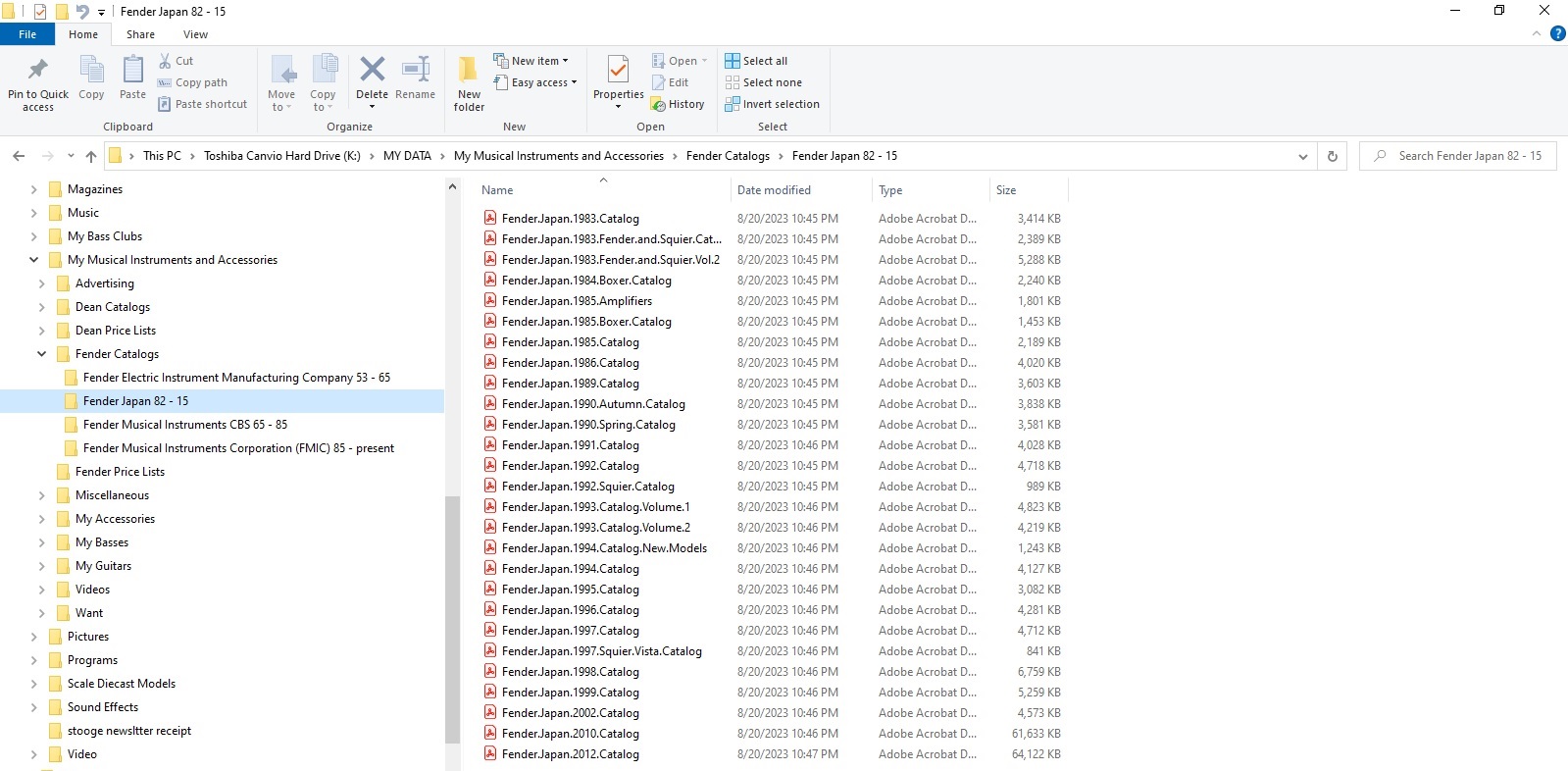Viewport: 1568px width, 771px height.
Task: Go up one folder level arrow
Action: [91, 156]
